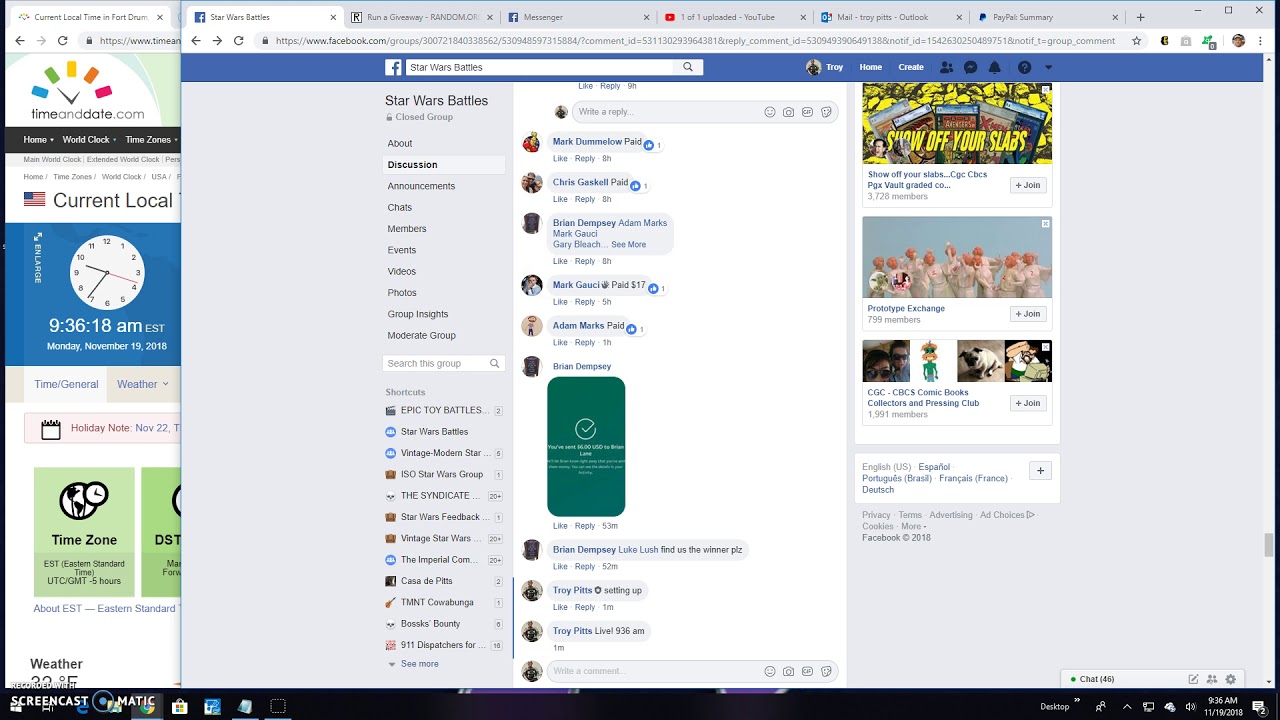The width and height of the screenshot is (1280, 720).
Task: Open Messenger icon in Facebook header
Action: (x=970, y=67)
